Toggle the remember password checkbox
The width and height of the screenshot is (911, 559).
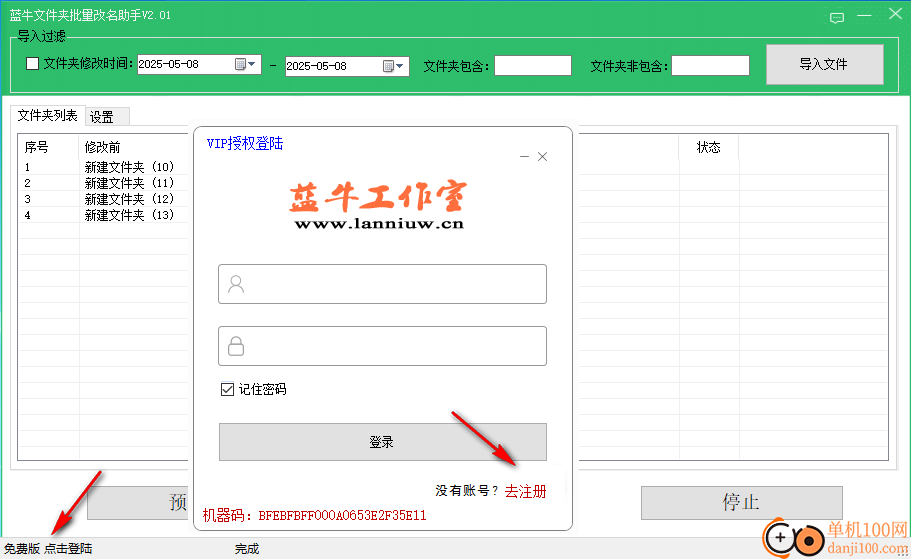pyautogui.click(x=227, y=389)
